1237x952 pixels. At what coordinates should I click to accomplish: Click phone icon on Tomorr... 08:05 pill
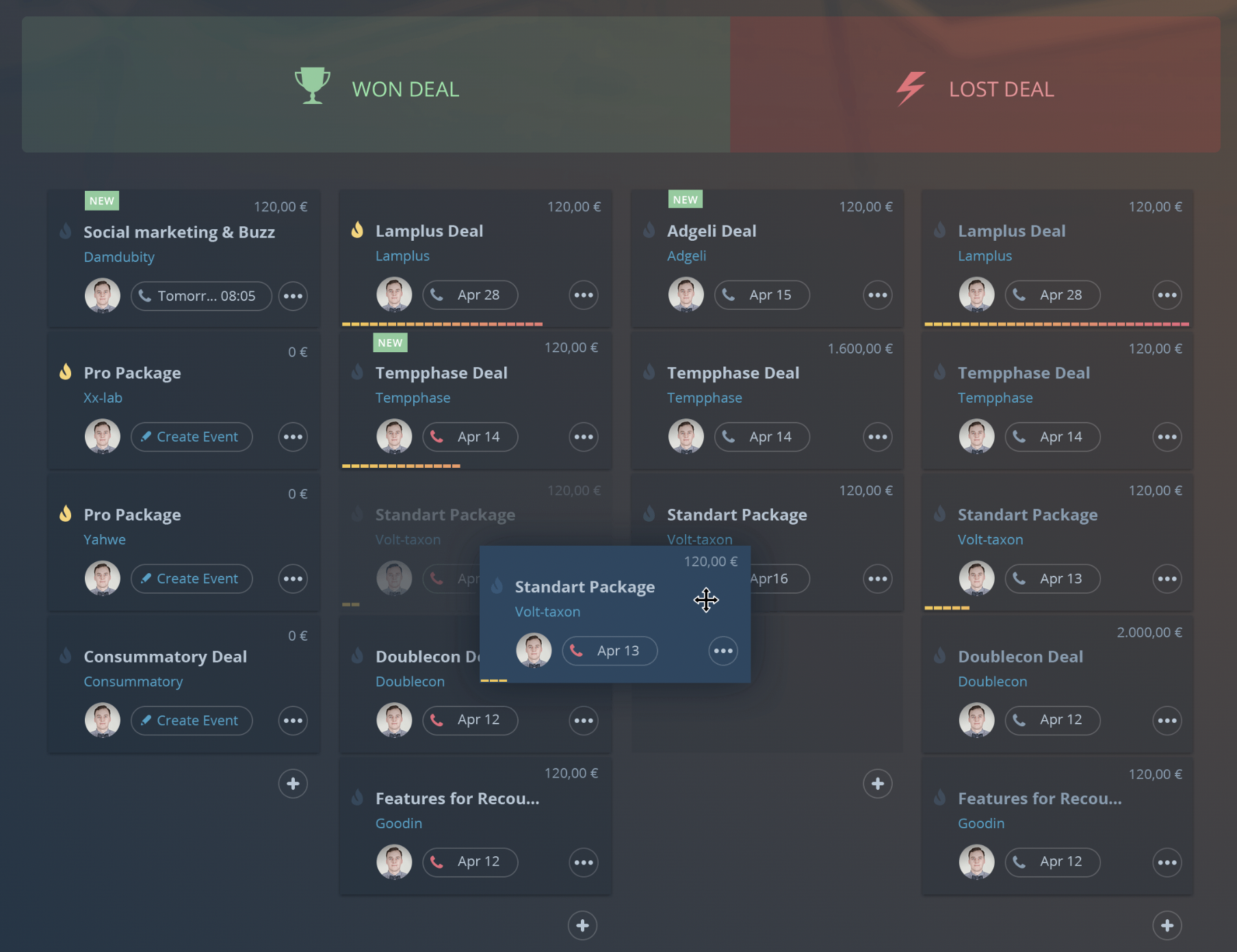pos(144,295)
